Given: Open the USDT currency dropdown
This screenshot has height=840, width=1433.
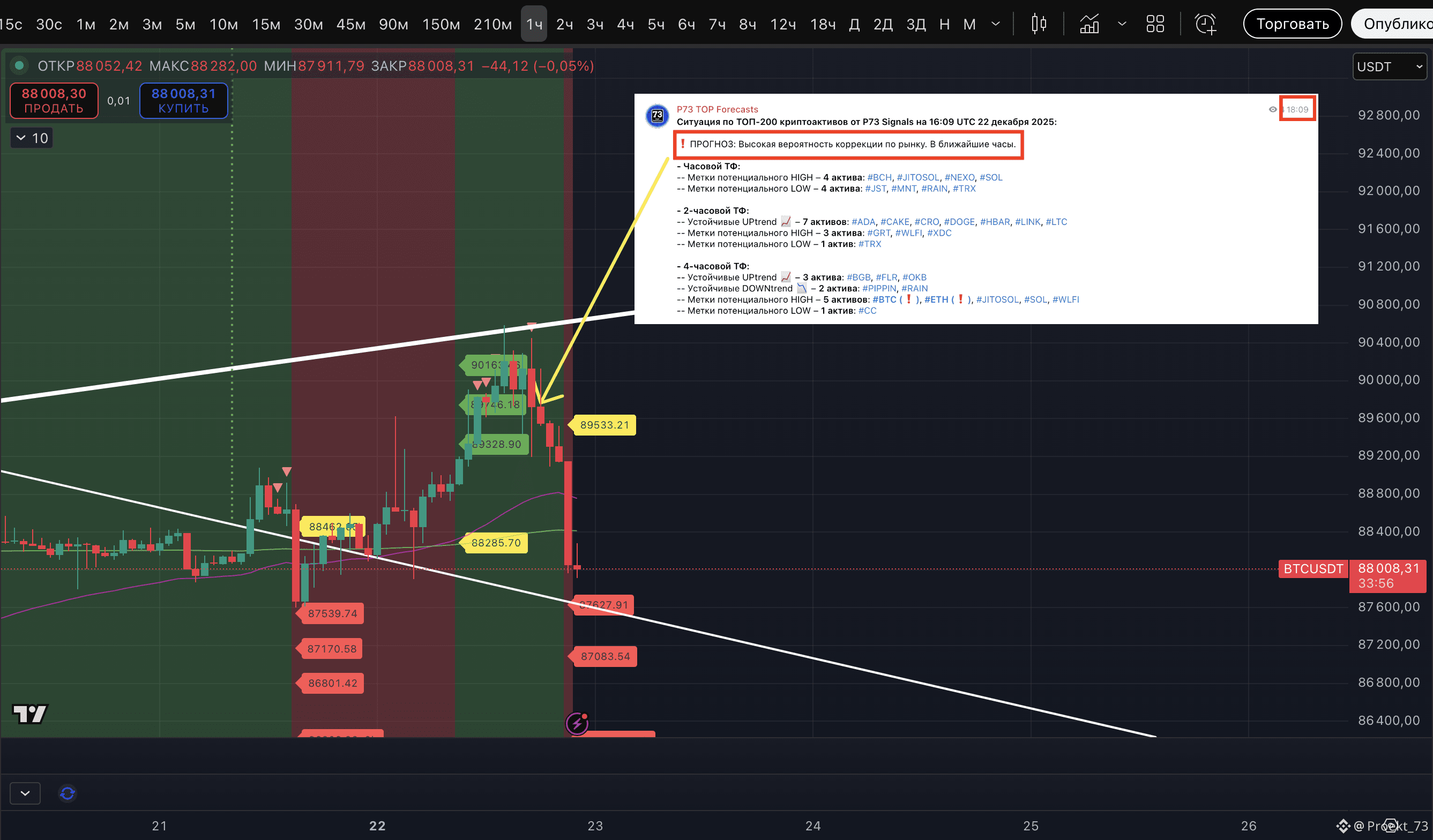Looking at the screenshot, I should pos(1389,67).
